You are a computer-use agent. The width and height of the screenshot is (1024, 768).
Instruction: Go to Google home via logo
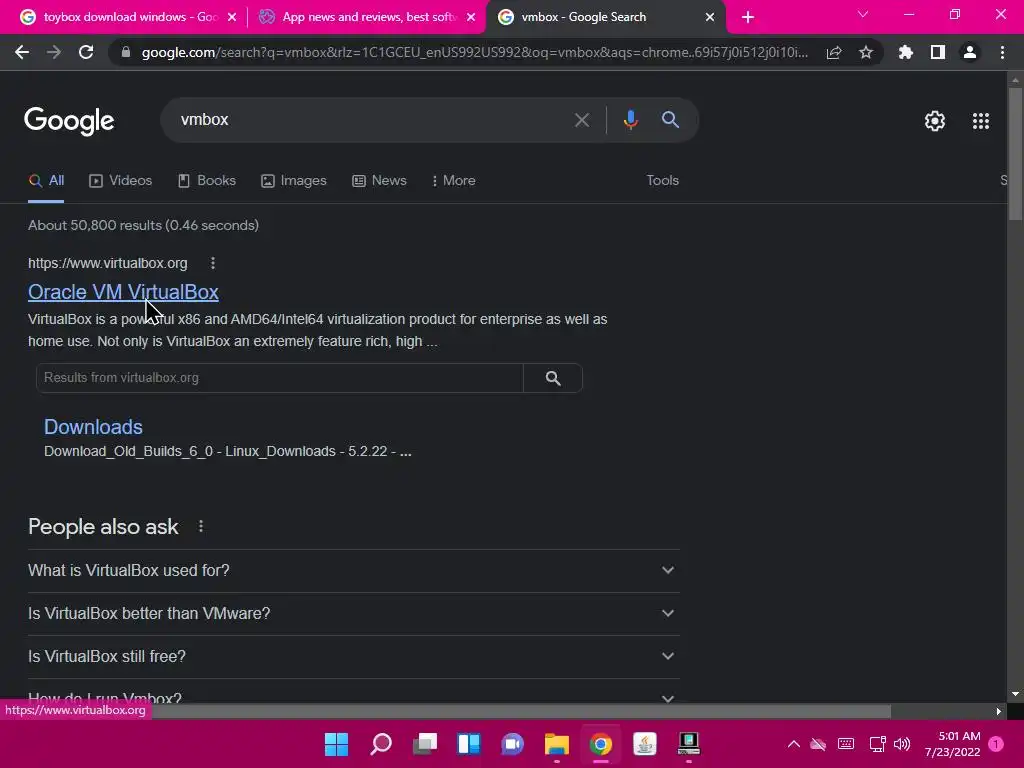(x=69, y=121)
